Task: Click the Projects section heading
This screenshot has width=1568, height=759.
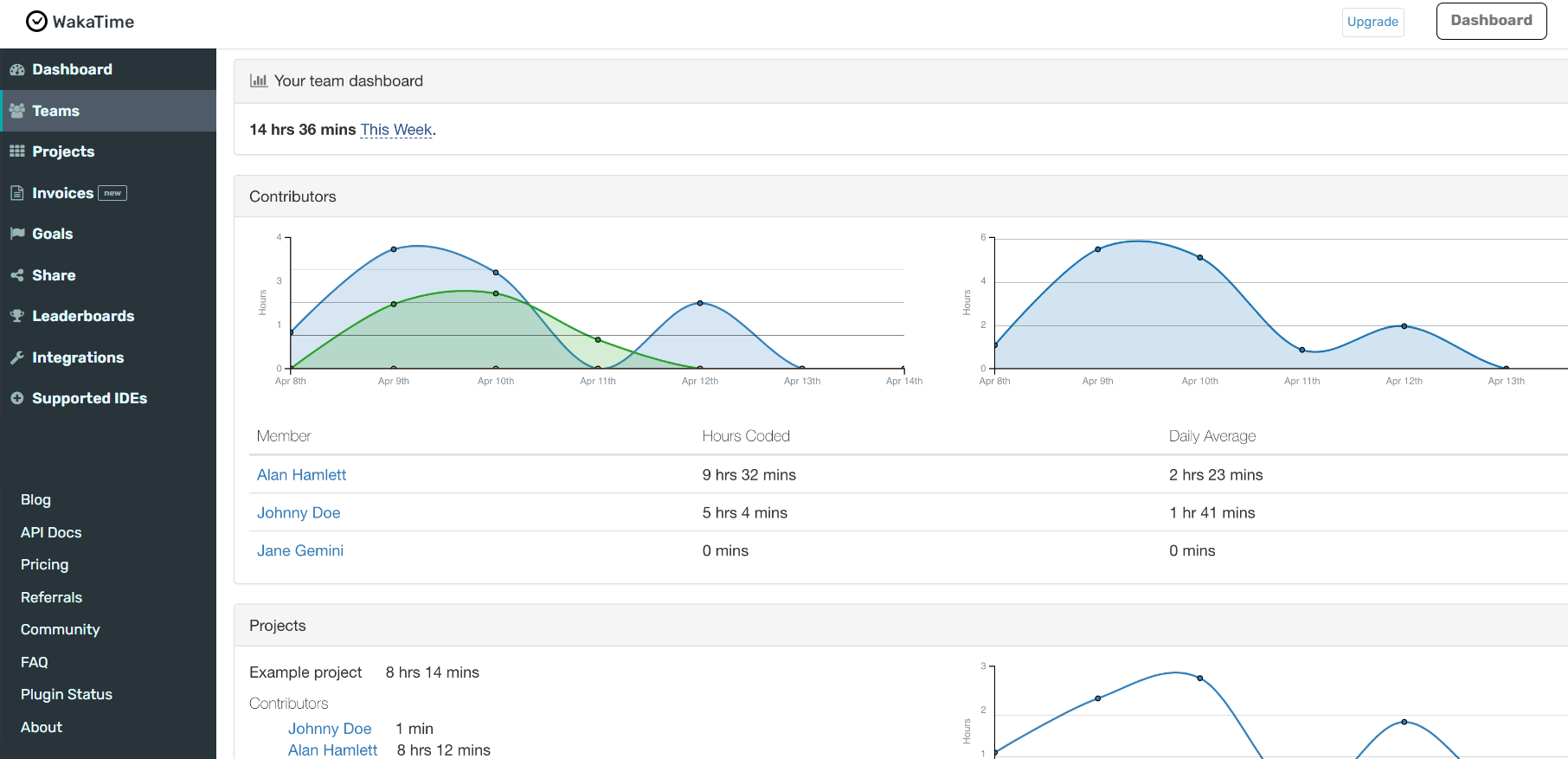Action: (x=278, y=626)
